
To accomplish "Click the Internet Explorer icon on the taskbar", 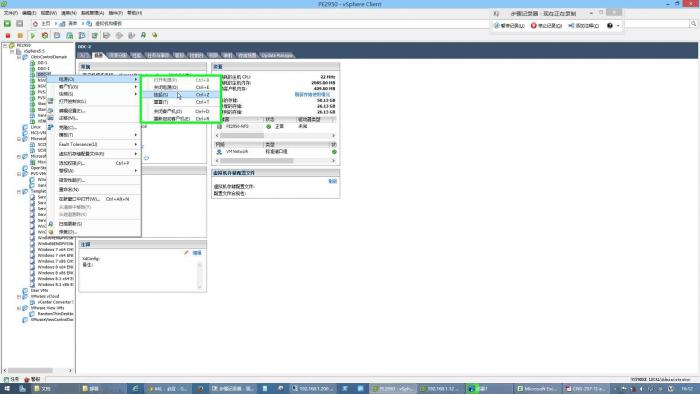I will pos(135,389).
